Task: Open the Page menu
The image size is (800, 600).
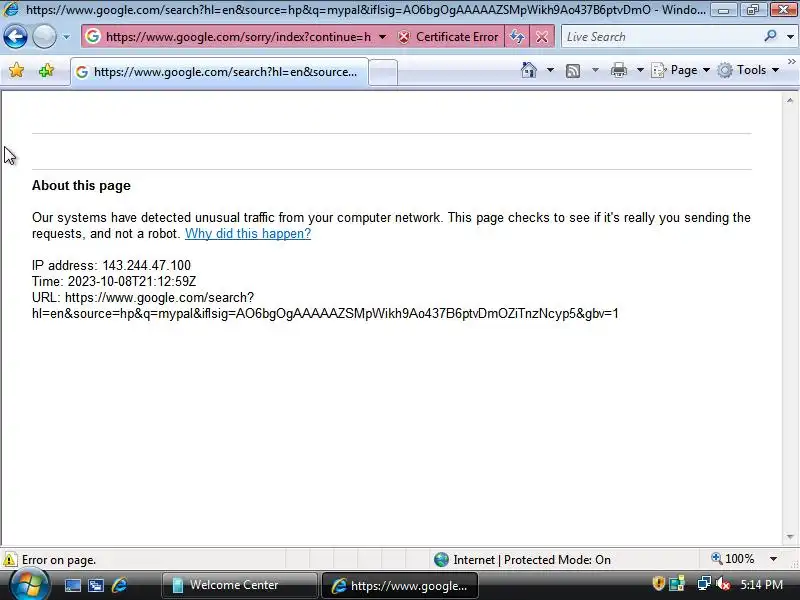Action: [x=681, y=70]
